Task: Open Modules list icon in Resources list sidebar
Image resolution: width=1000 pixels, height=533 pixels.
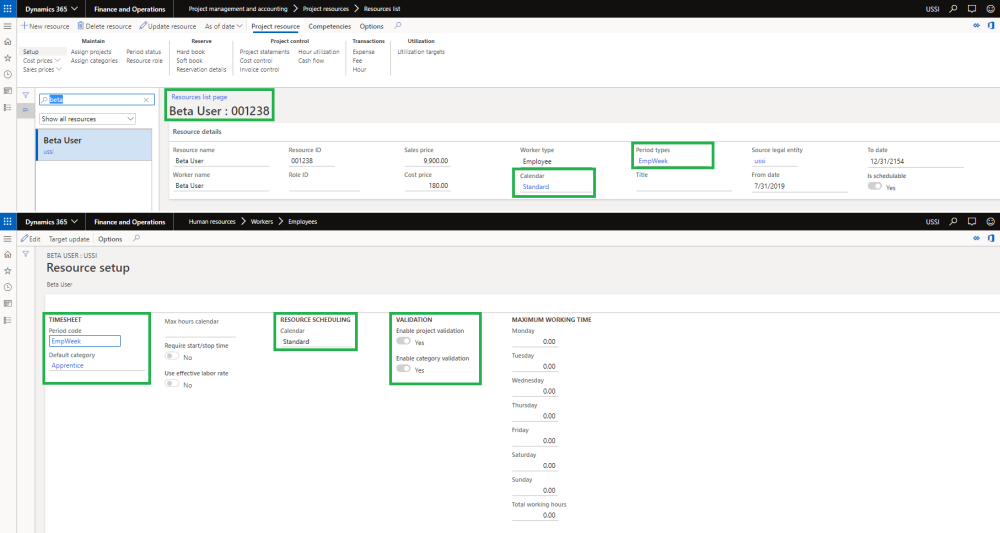Action: [8, 108]
